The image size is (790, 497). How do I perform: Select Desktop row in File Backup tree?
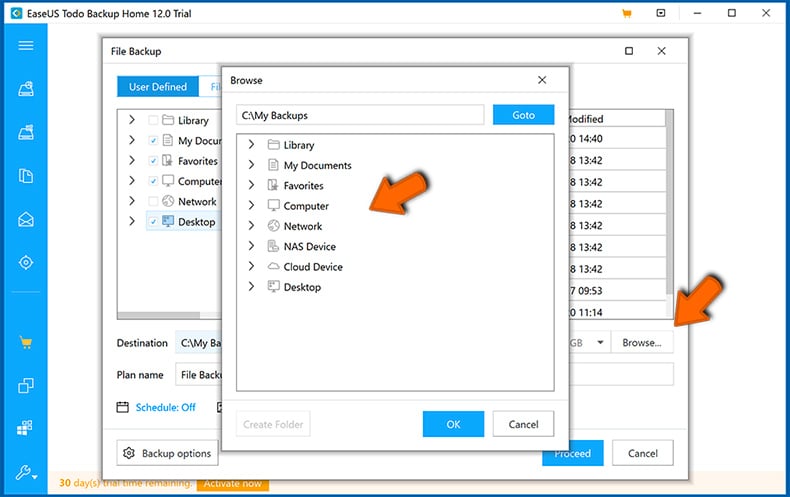pyautogui.click(x=184, y=221)
